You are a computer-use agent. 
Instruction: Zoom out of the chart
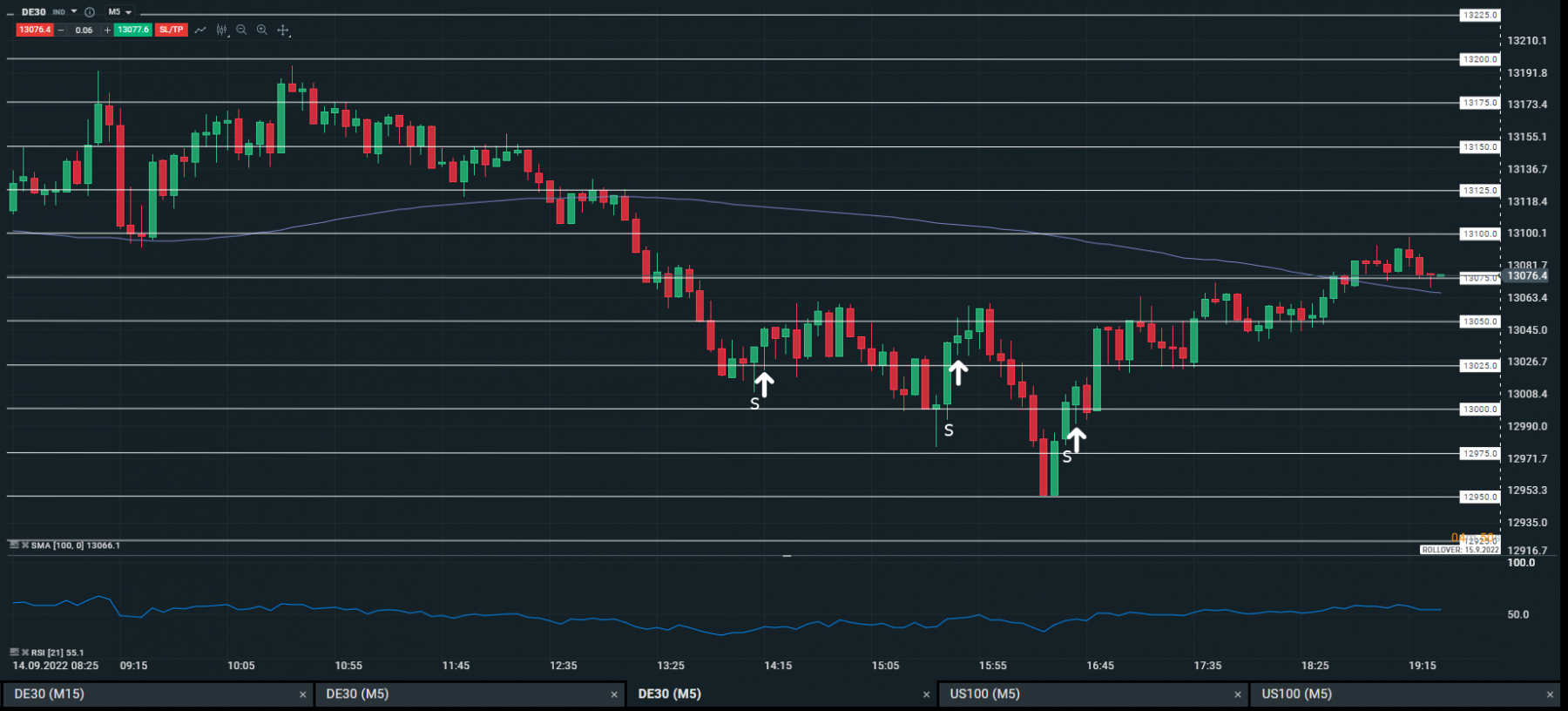coord(241,30)
